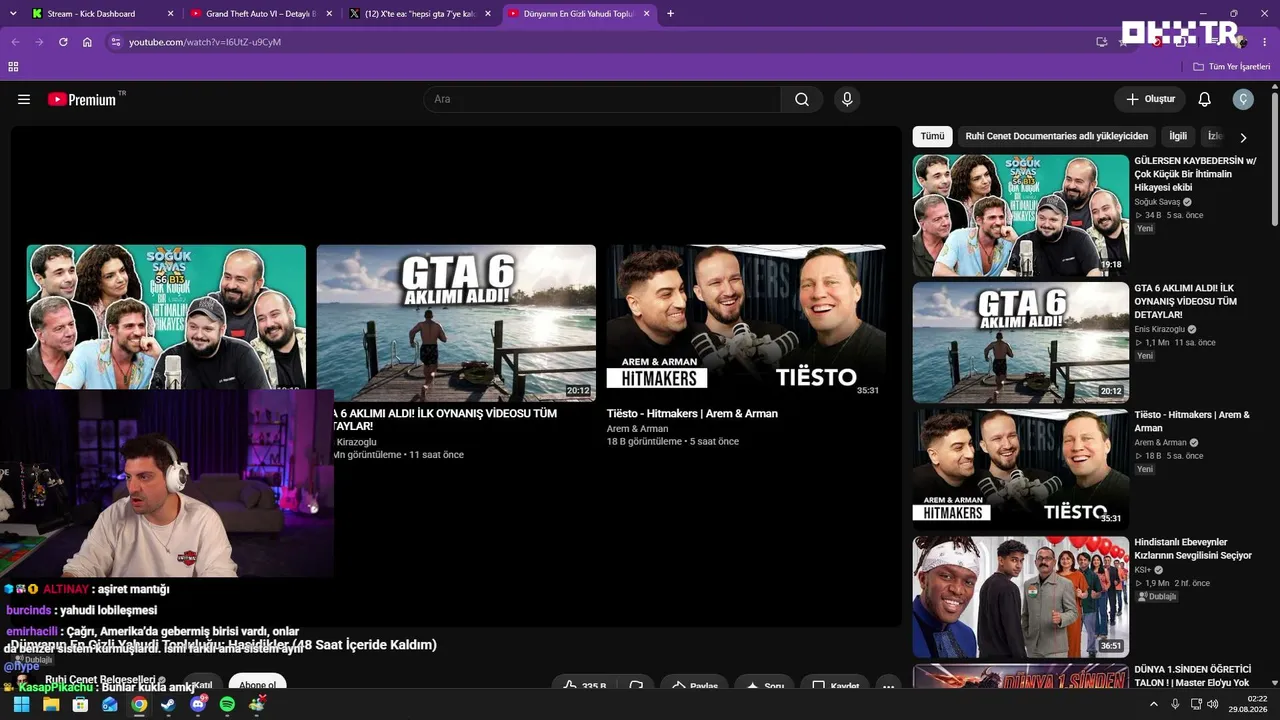1280x720 pixels.
Task: Start voice search with the microphone
Action: click(x=847, y=99)
